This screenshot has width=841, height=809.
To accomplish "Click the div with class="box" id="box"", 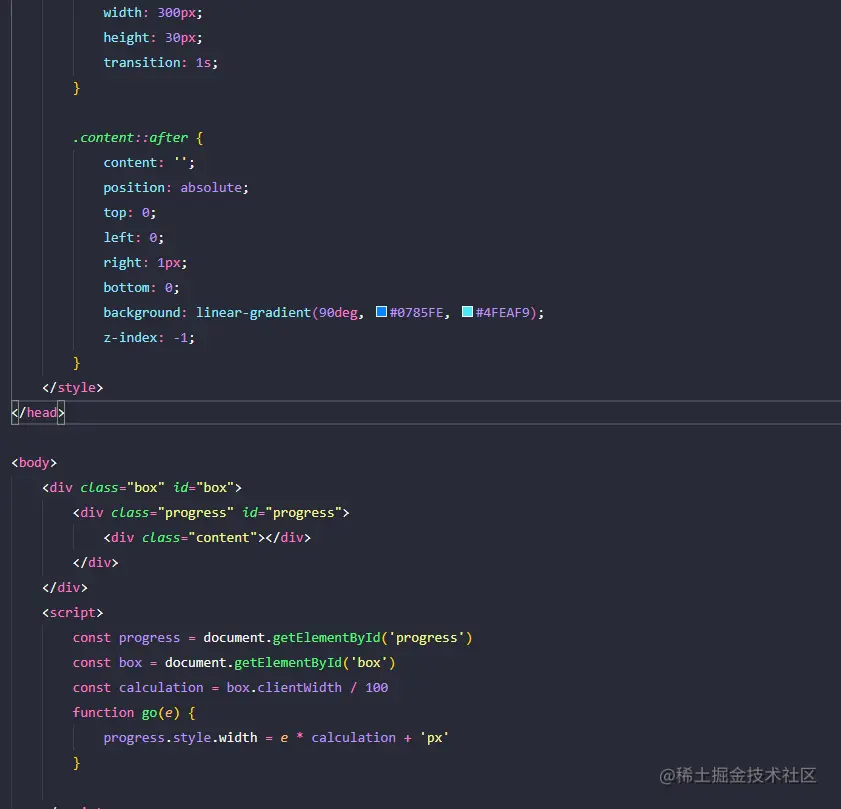I will click(x=142, y=488).
